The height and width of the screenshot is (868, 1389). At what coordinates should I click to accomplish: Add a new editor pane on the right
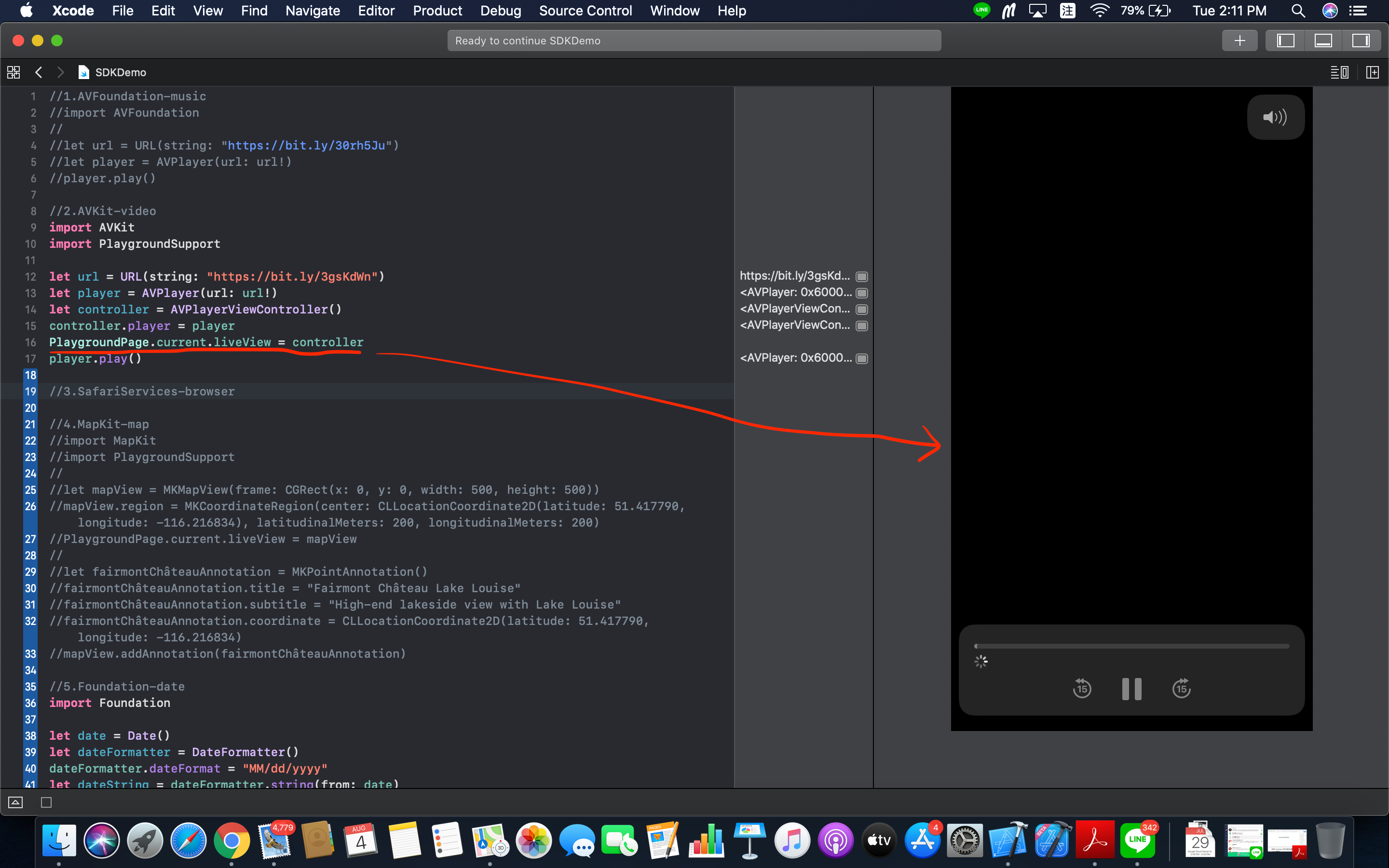[1372, 72]
